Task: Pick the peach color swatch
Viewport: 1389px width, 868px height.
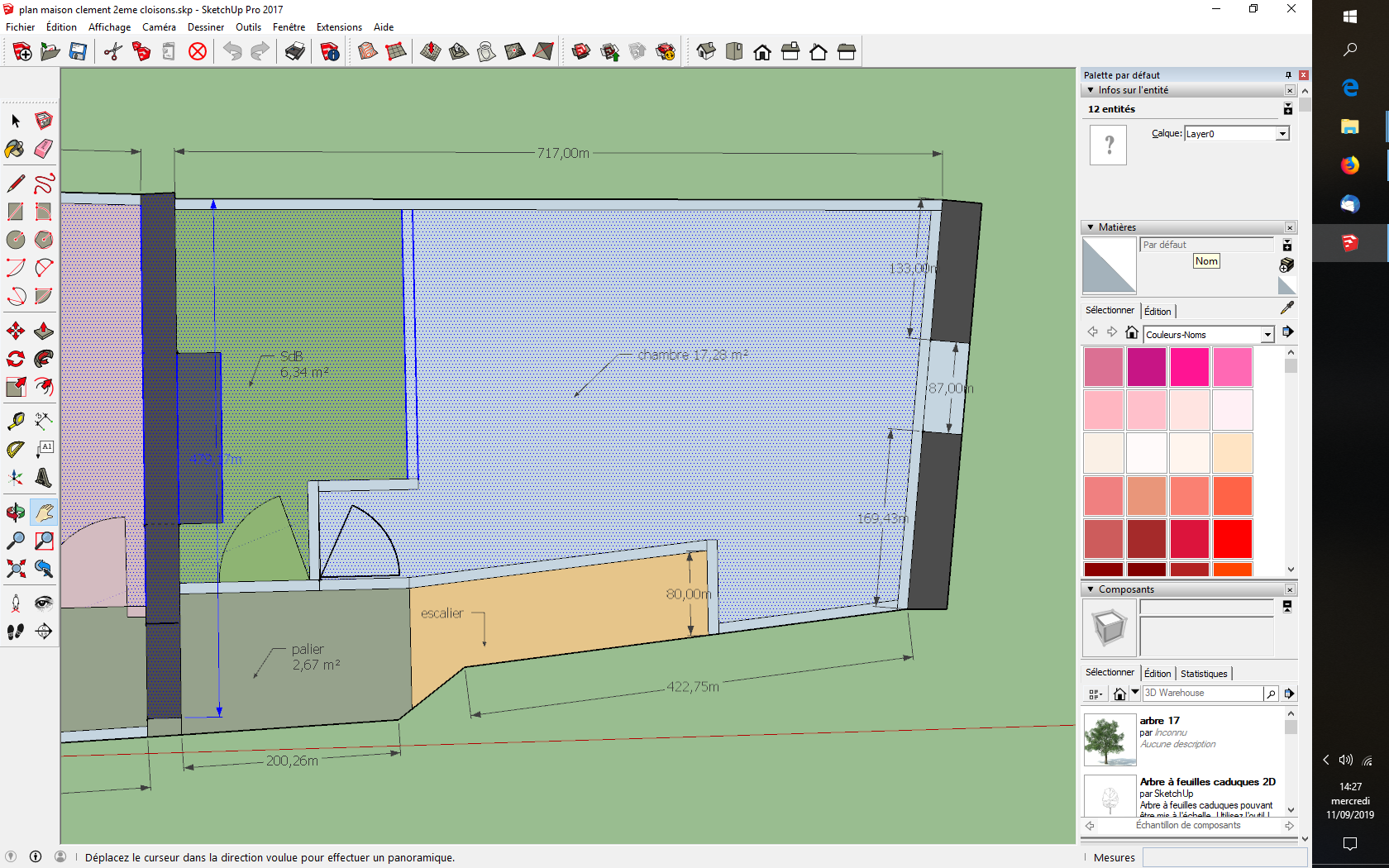Action: [1232, 453]
